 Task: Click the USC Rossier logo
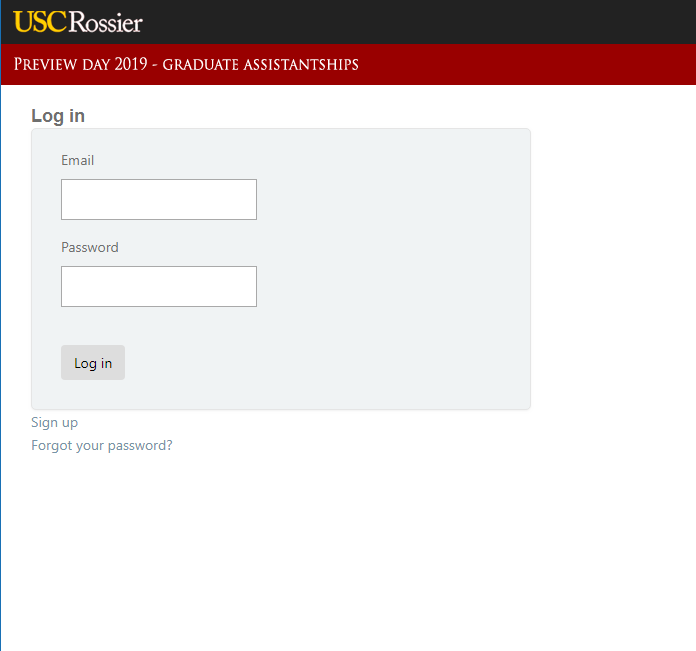point(78,22)
